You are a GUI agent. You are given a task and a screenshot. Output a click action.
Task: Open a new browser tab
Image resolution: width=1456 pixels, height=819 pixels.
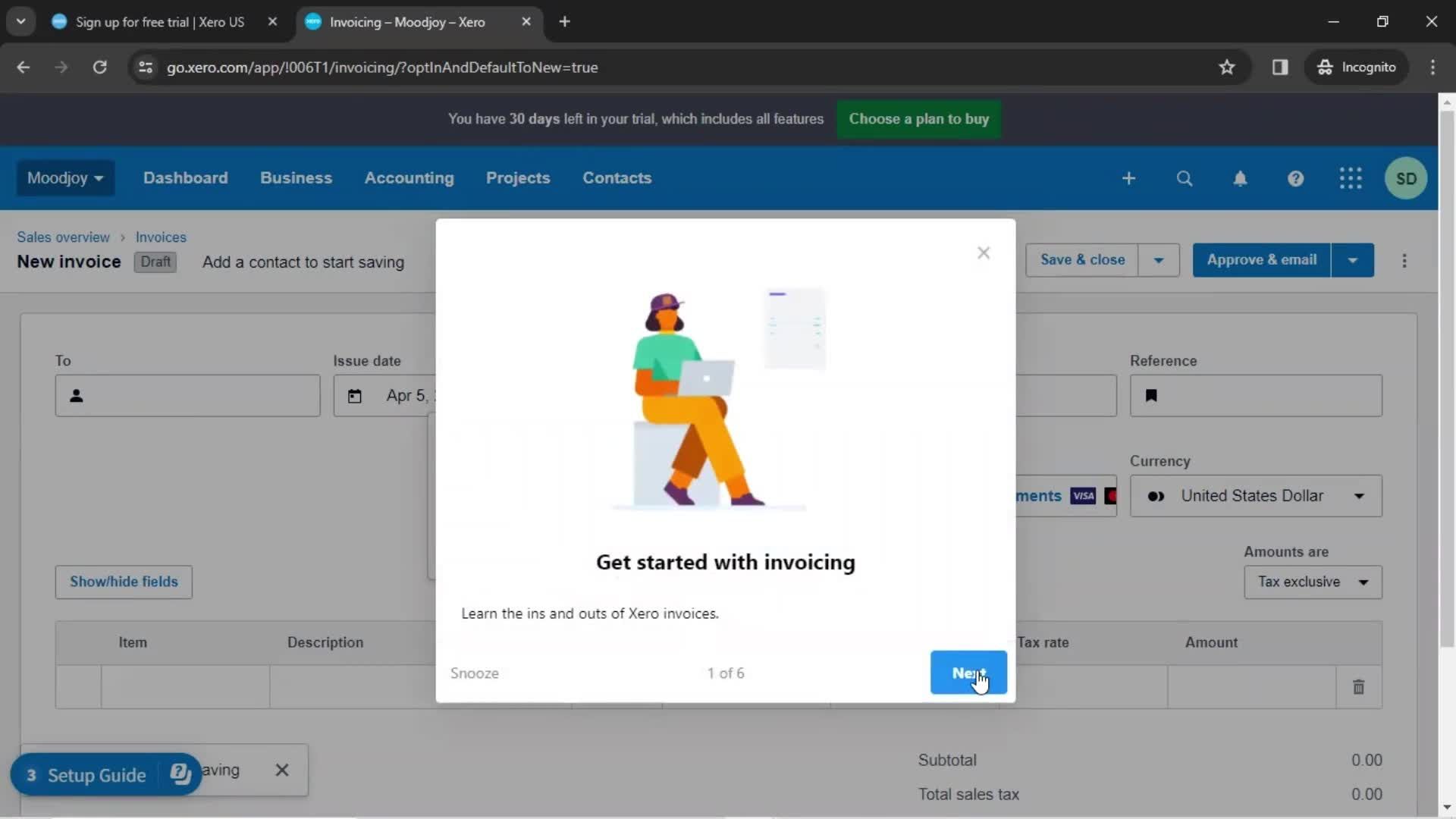coord(564,22)
